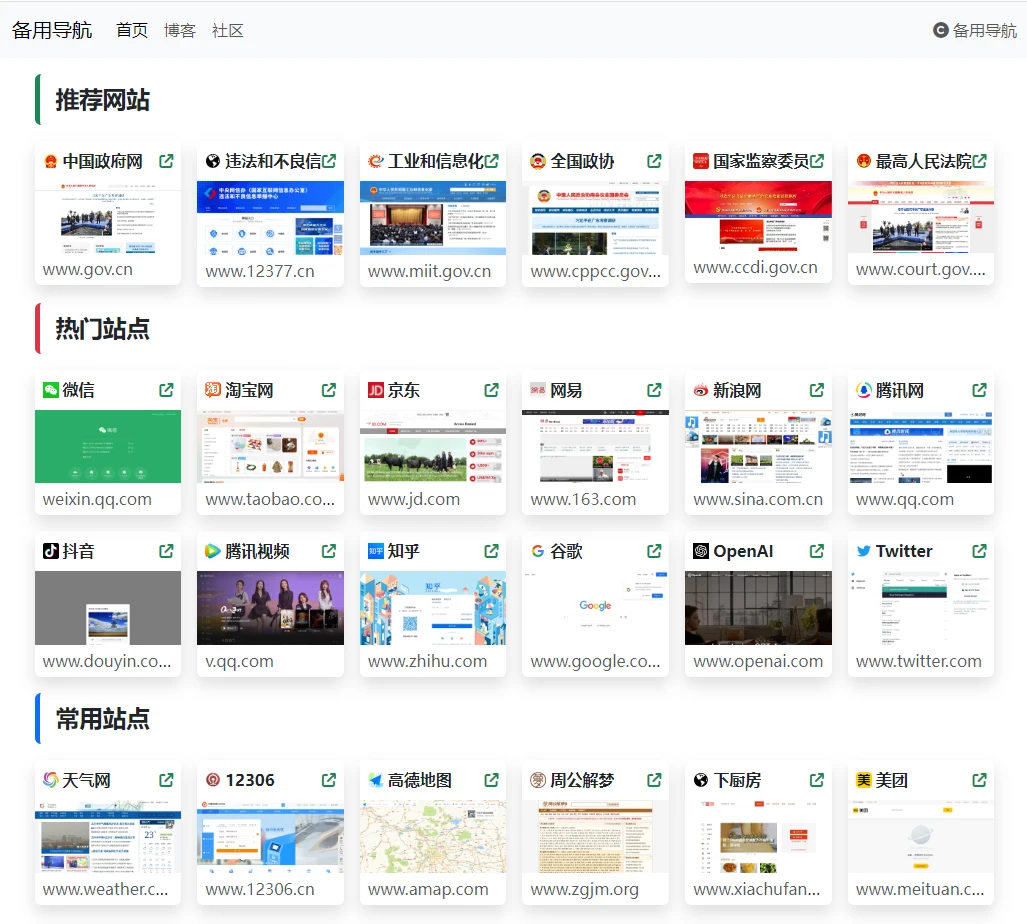Click the Meituan yellow favicon
Image resolution: width=1027 pixels, height=924 pixels.
pyautogui.click(x=864, y=780)
